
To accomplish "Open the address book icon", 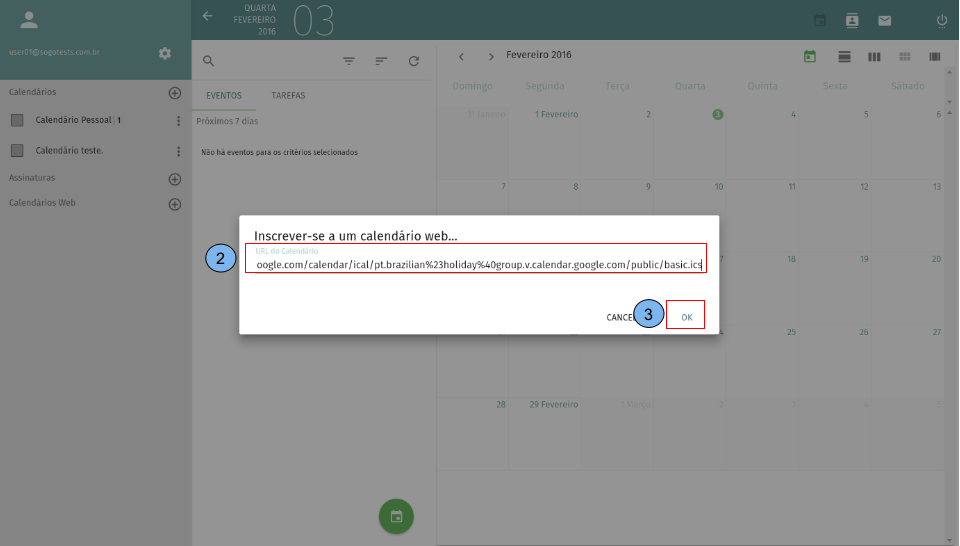I will (852, 20).
